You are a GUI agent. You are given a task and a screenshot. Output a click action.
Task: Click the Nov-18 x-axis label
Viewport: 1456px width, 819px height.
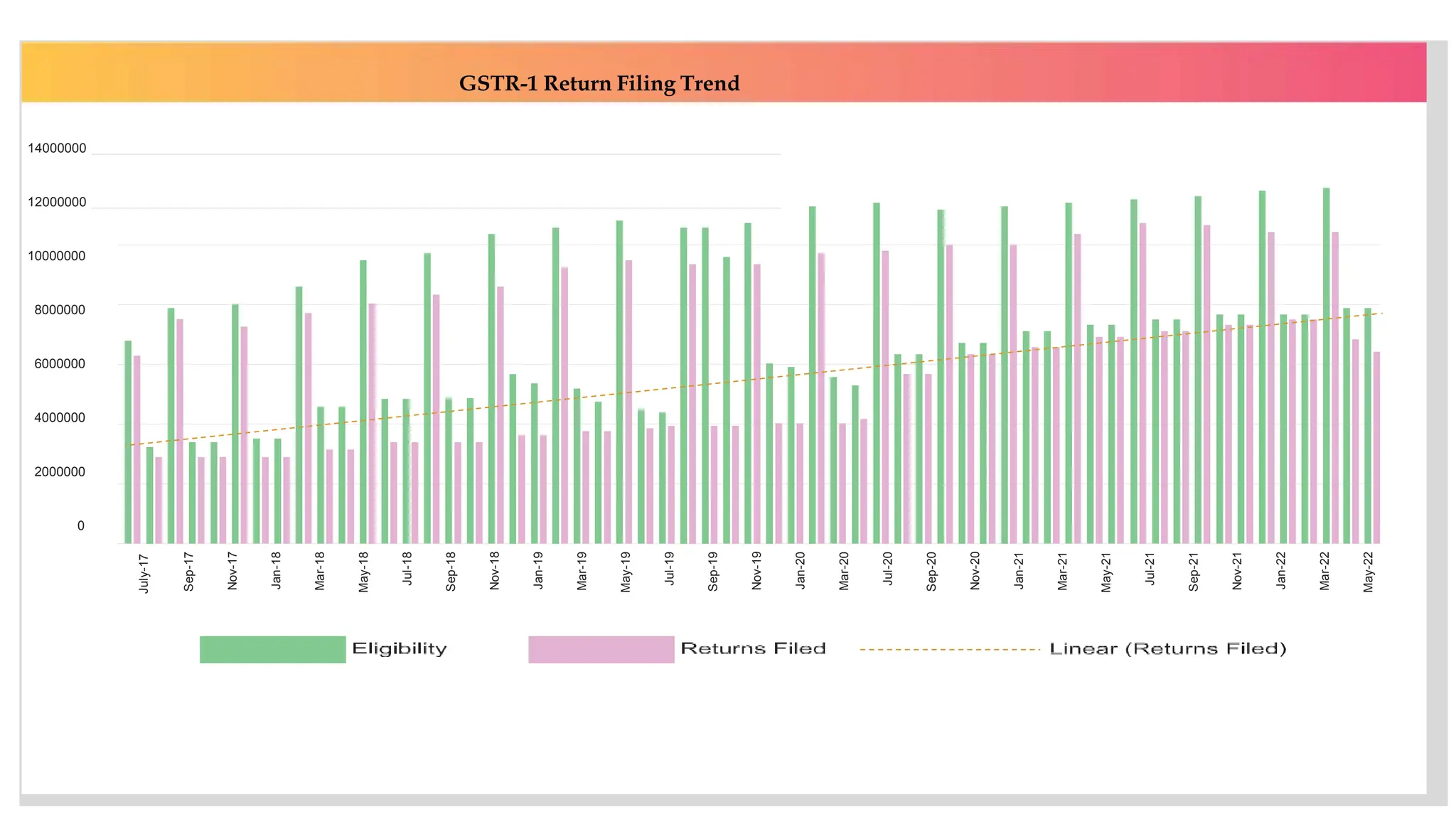click(x=494, y=570)
